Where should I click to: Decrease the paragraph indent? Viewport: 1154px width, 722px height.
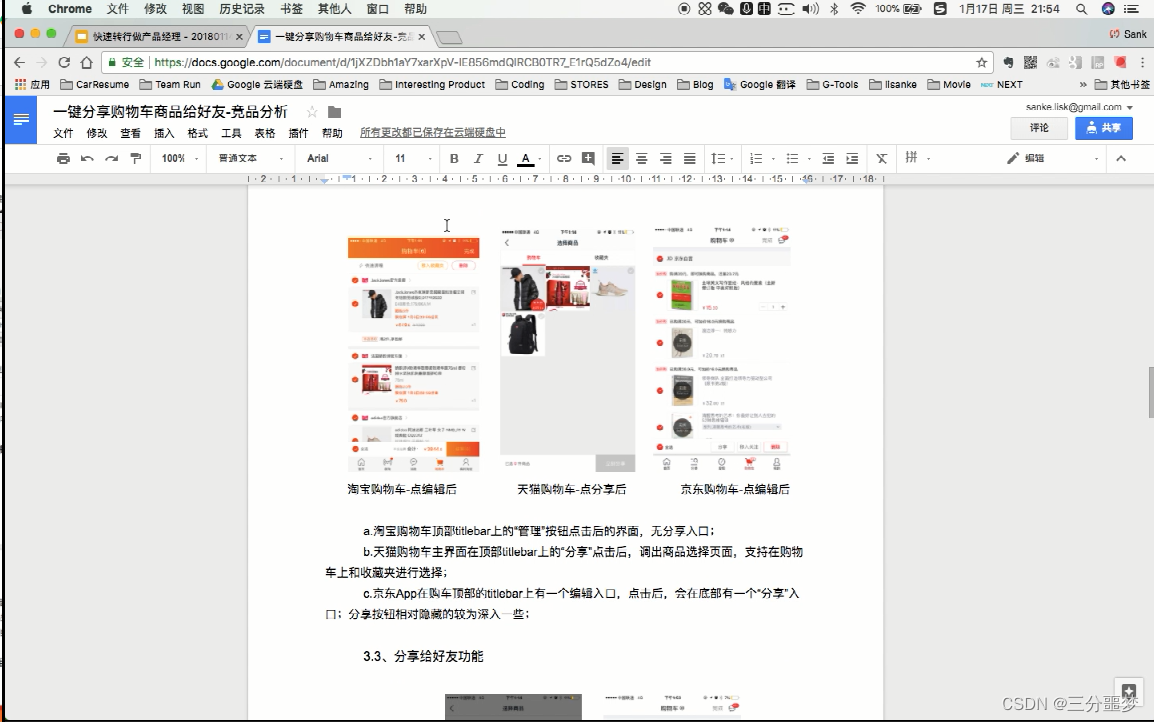tap(828, 158)
